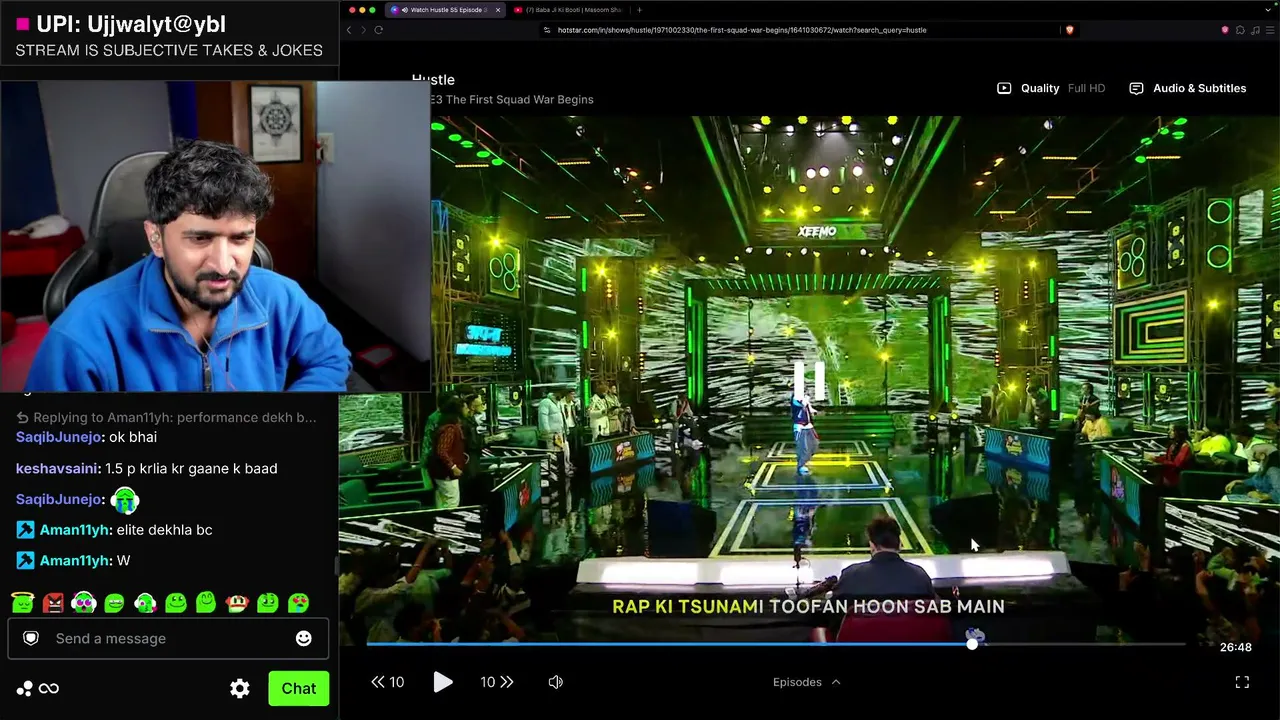Click SaqibJunejo username on 'ok bhai'
This screenshot has height=720, width=1280.
[x=60, y=437]
